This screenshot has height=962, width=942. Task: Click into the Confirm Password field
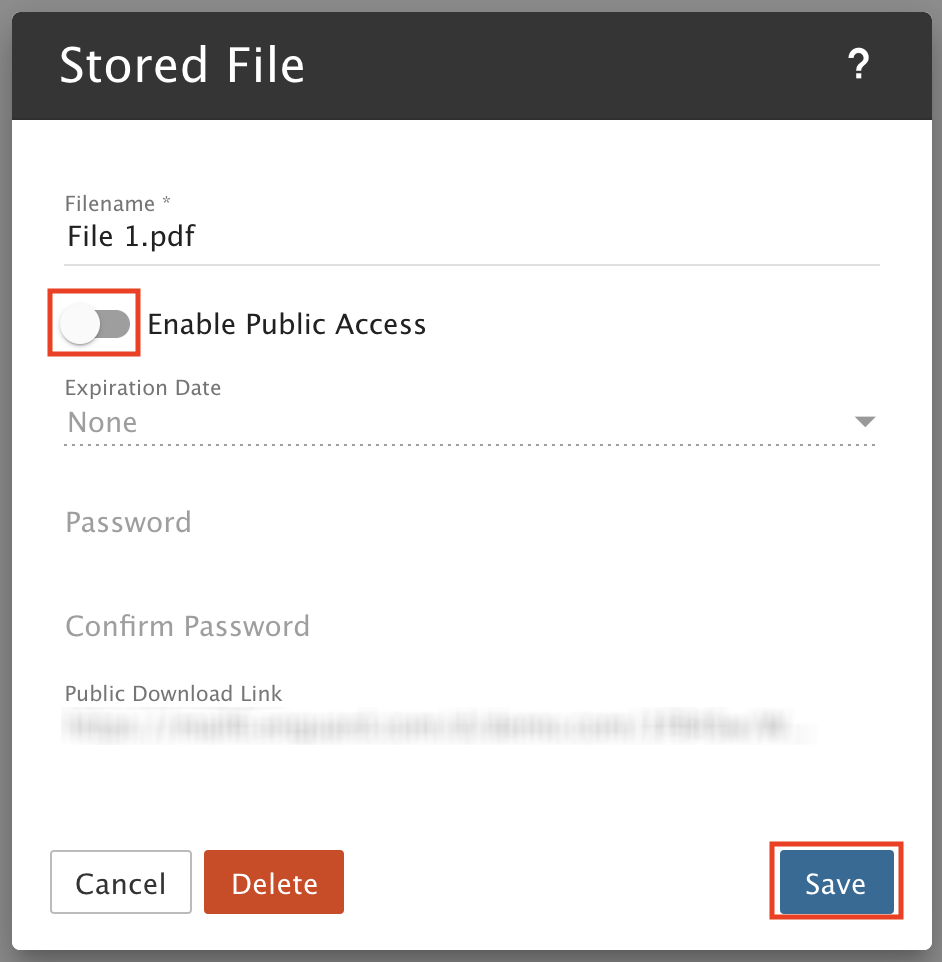471,626
